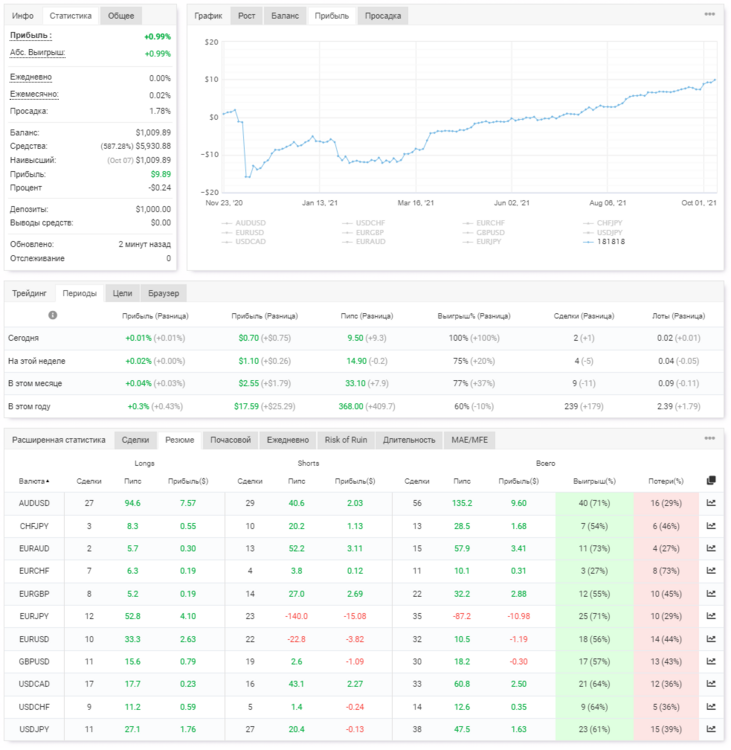Toggle USDJPY series in chart legend
Viewport: 731px width, 750px height.
click(x=603, y=232)
